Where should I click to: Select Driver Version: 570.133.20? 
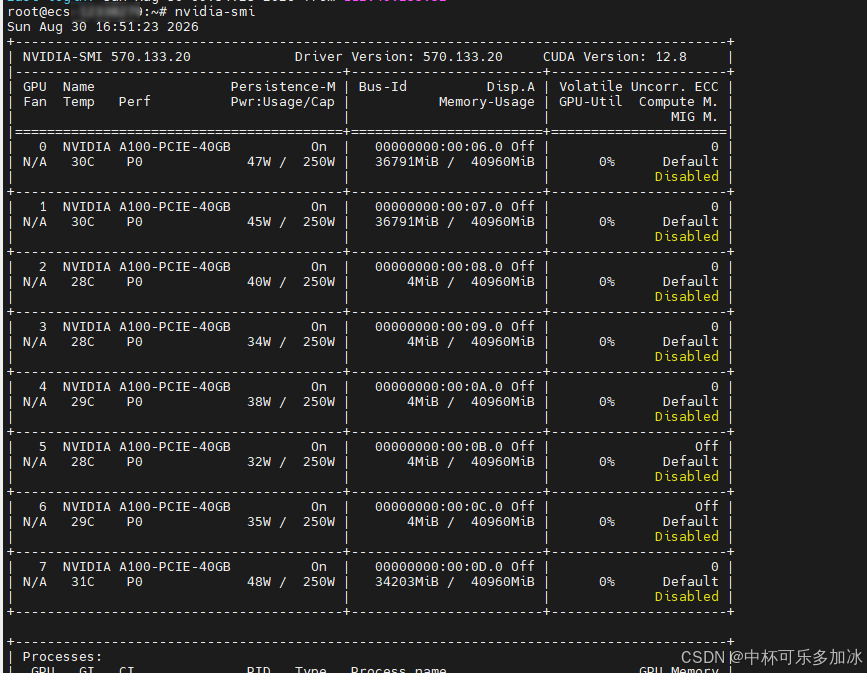399,56
